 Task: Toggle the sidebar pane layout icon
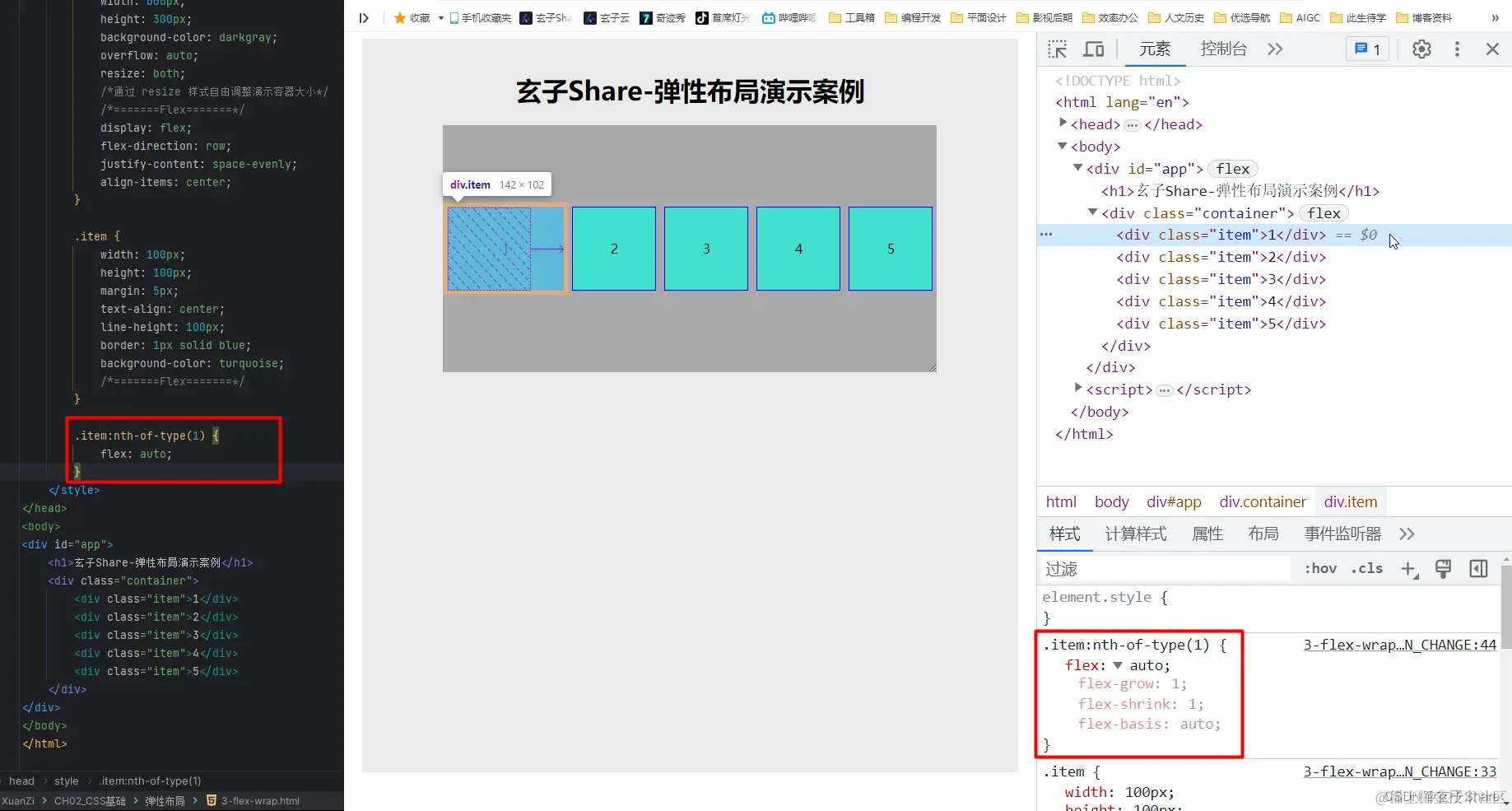tap(1478, 568)
